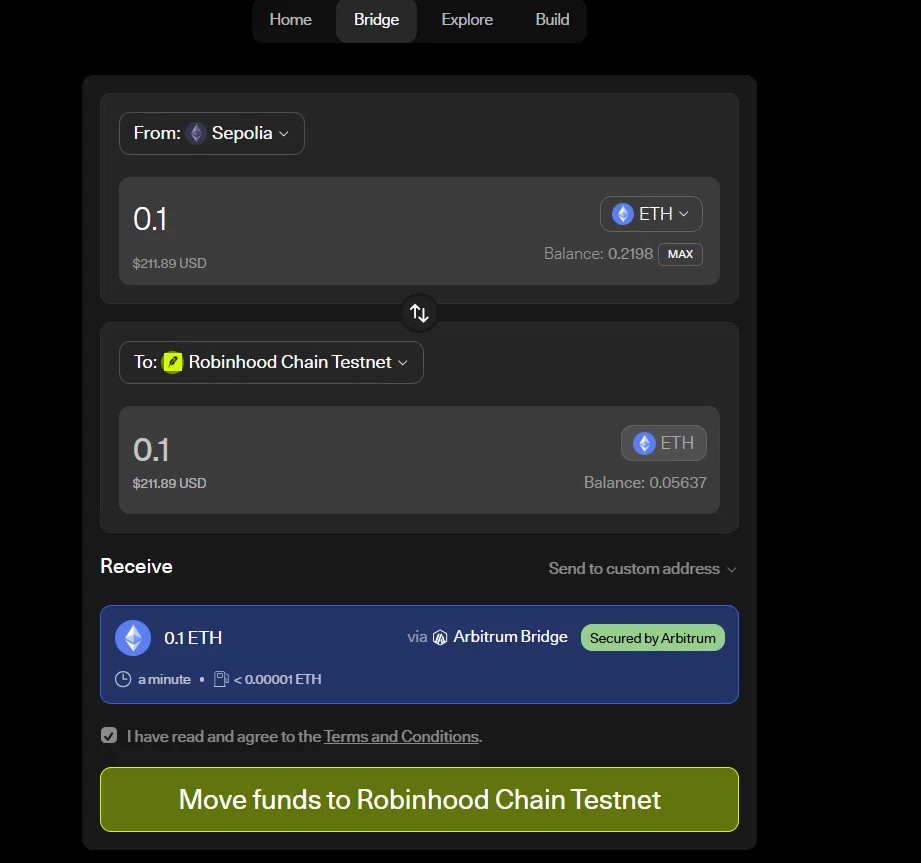This screenshot has height=863, width=921.
Task: Click the Sepolia Ethereum logo icon
Action: pyautogui.click(x=196, y=133)
